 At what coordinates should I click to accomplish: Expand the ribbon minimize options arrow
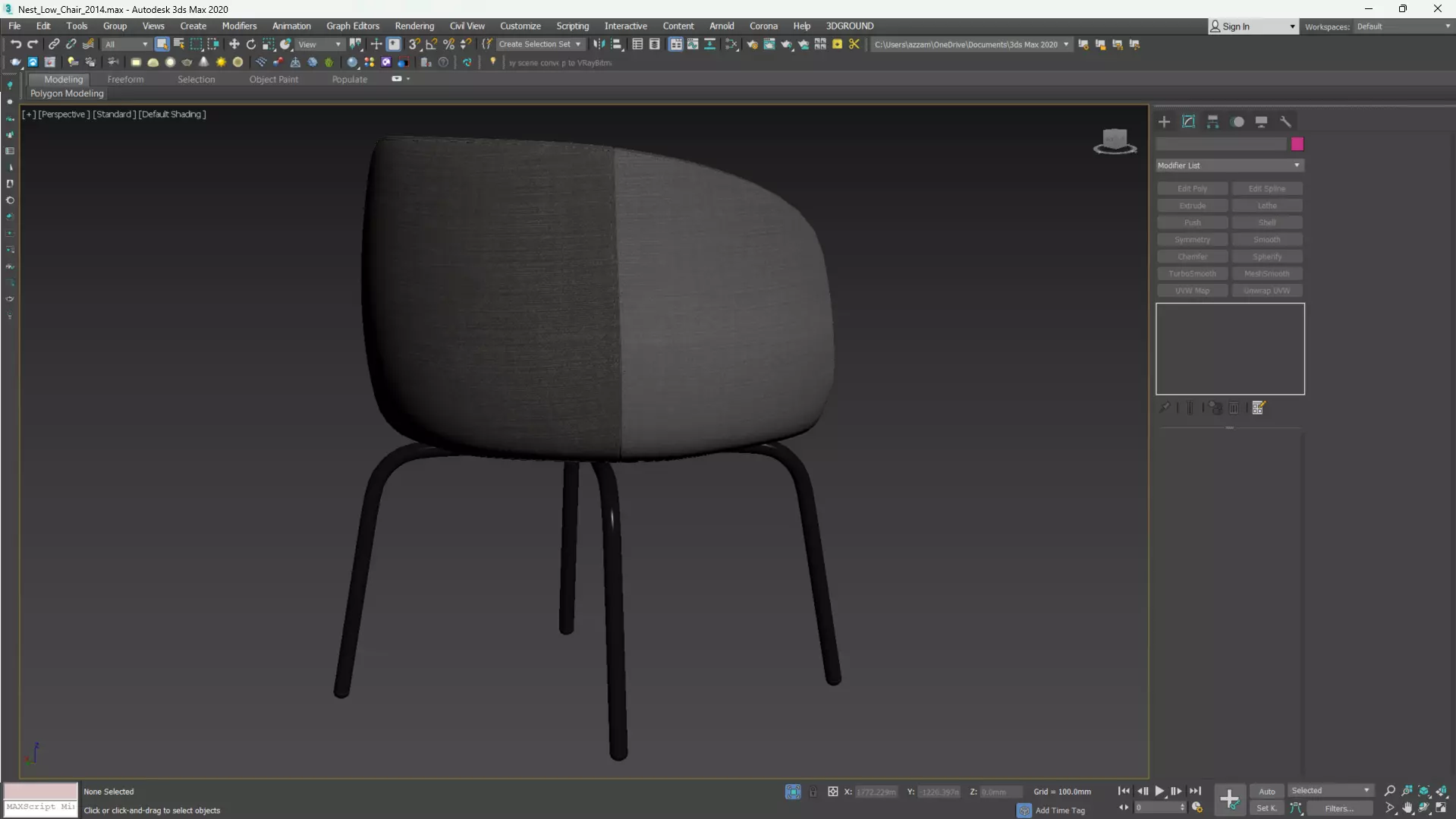click(408, 79)
